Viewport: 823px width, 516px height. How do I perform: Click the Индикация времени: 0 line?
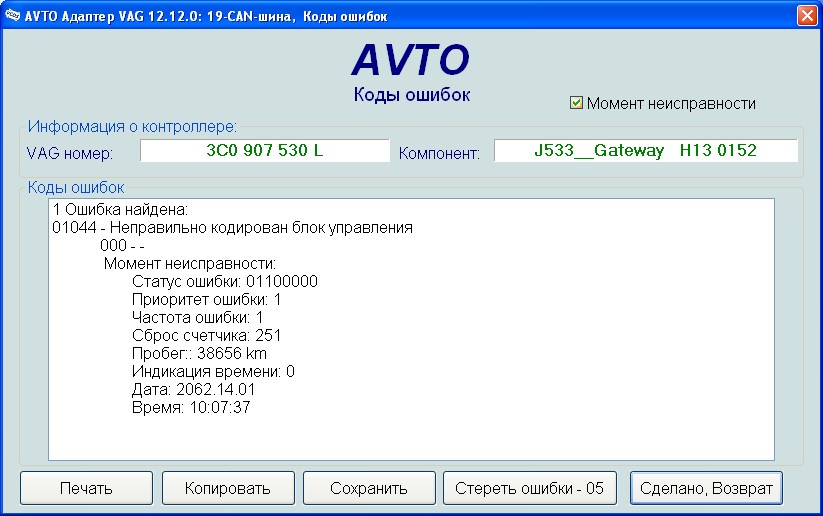click(x=213, y=372)
